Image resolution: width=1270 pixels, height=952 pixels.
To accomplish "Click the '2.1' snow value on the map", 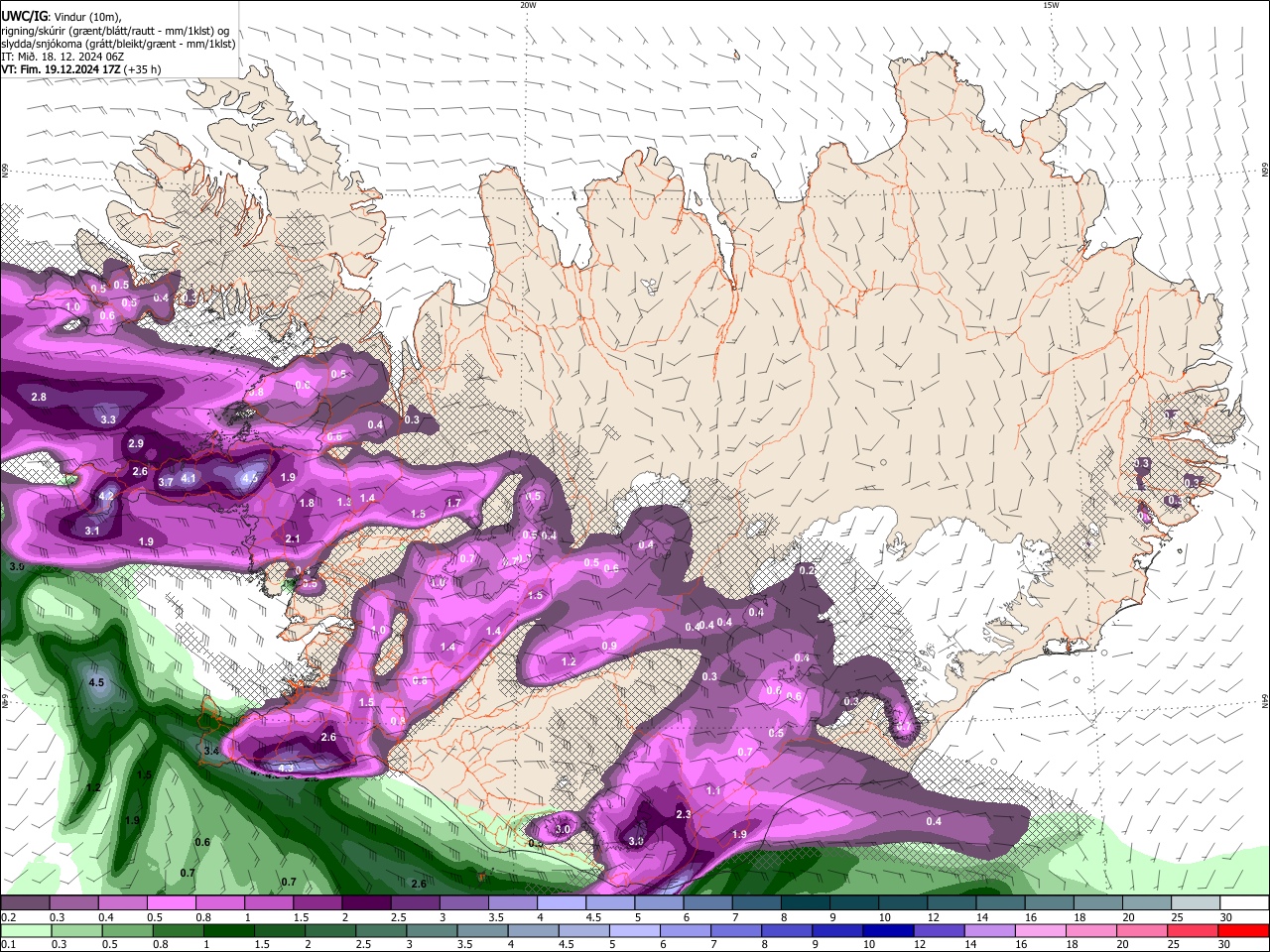I will pyautogui.click(x=292, y=538).
